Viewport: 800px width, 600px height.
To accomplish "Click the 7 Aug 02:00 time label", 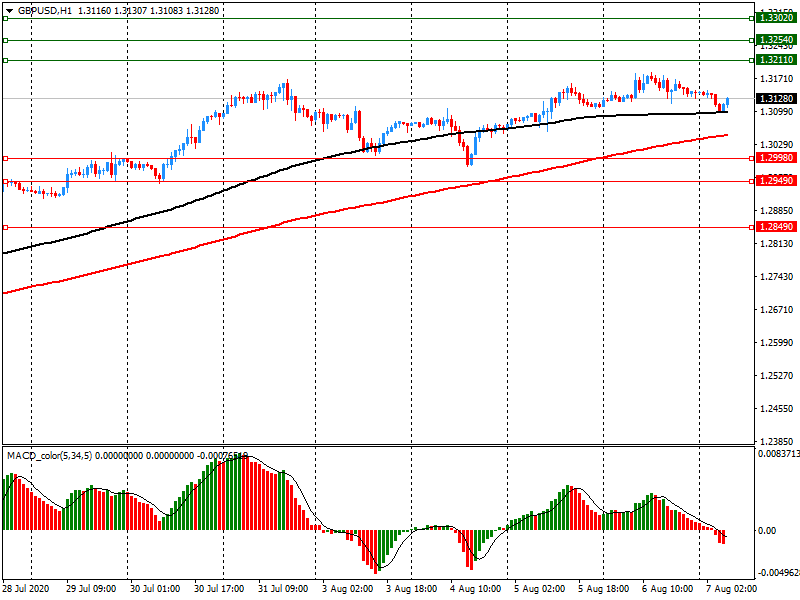I will [731, 589].
